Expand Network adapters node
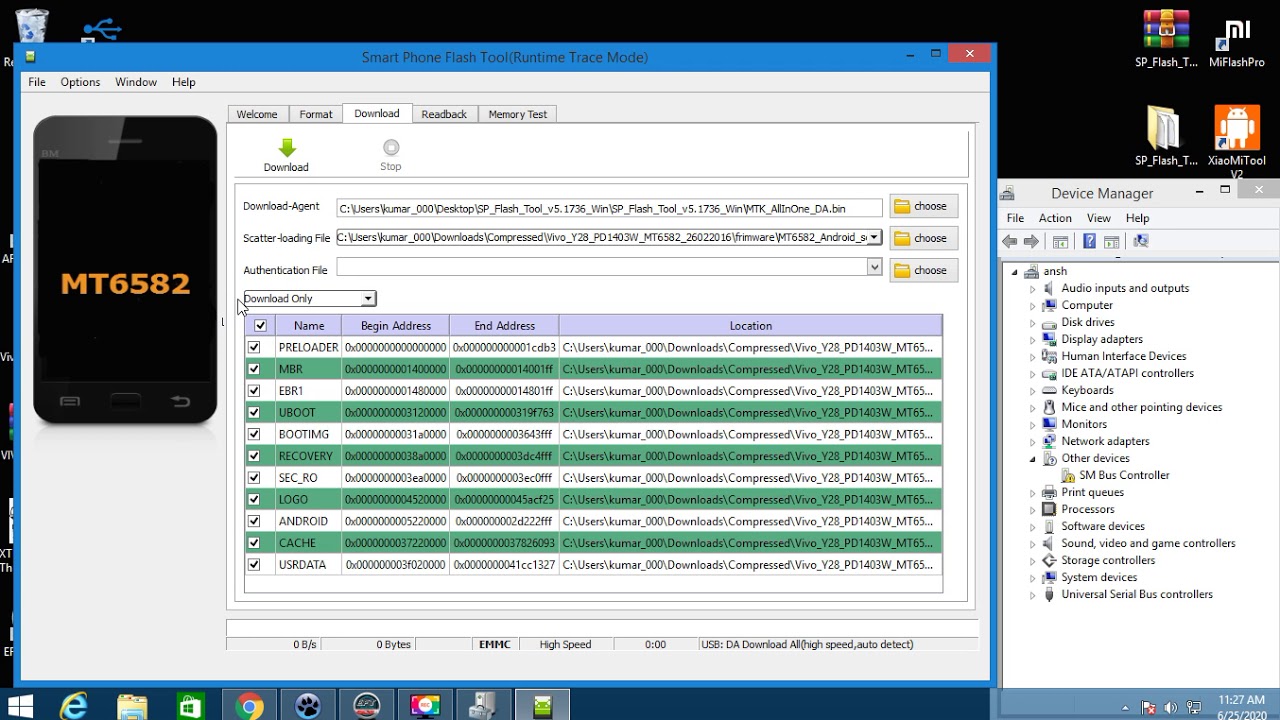The image size is (1280, 720). pos(1033,441)
